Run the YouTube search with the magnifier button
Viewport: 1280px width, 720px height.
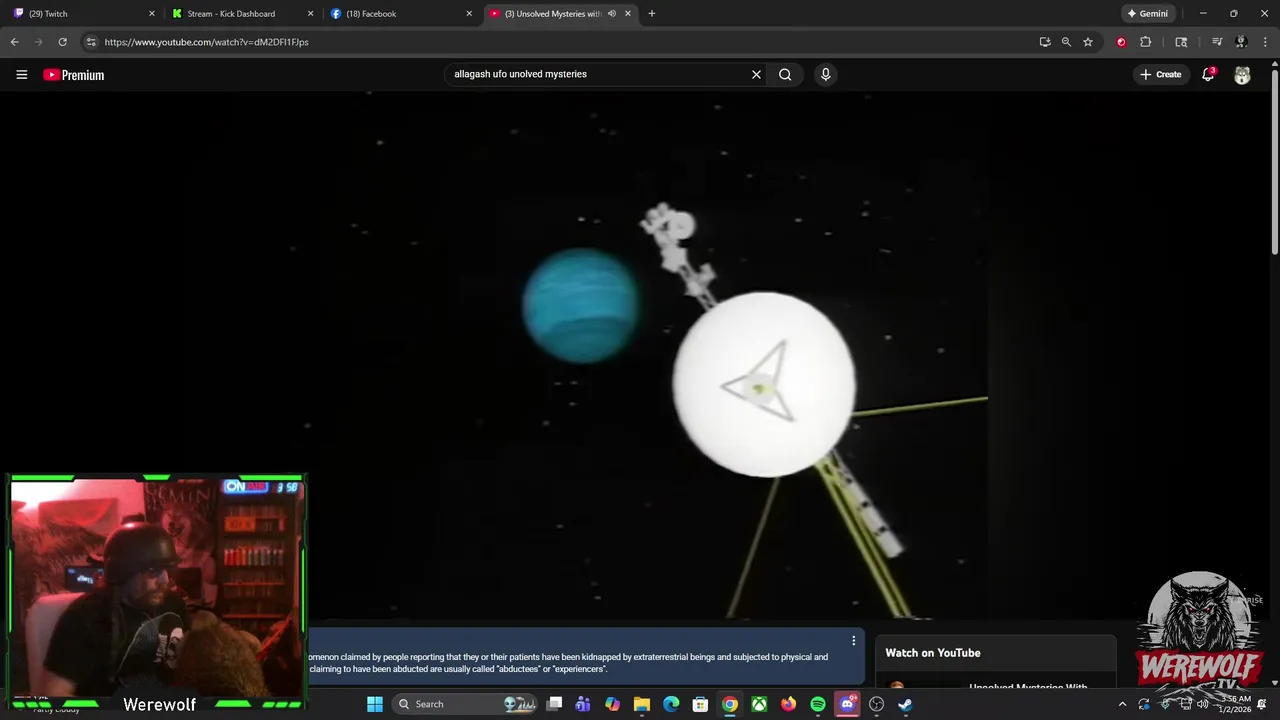(x=785, y=74)
